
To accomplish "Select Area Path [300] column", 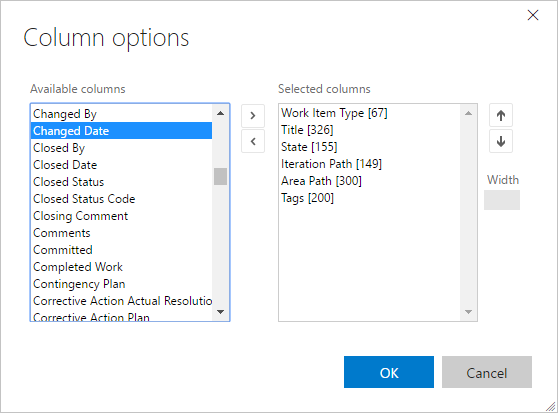I will [x=370, y=181].
